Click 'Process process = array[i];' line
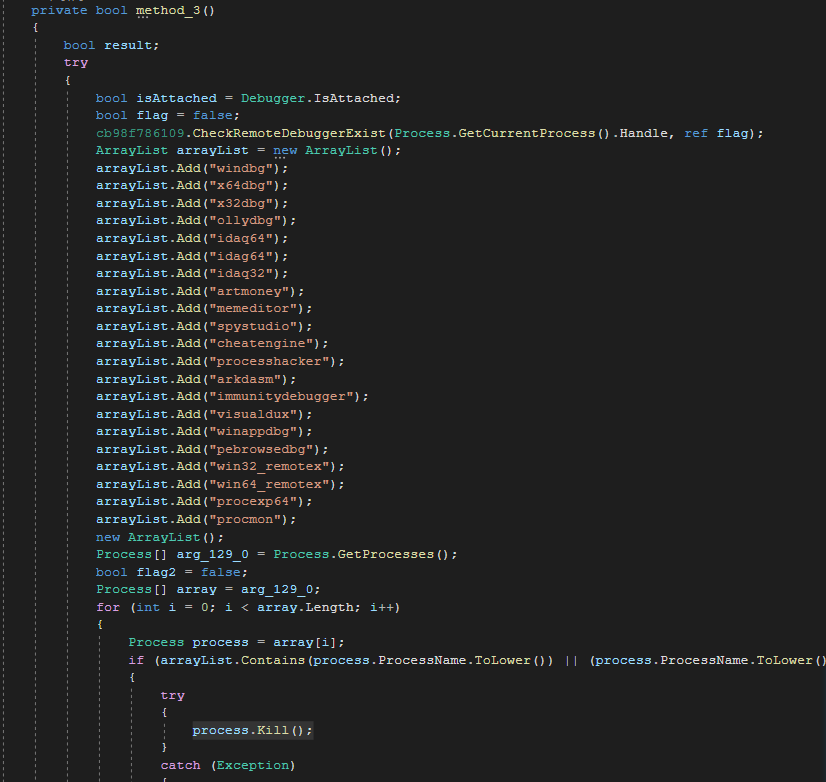This screenshot has width=826, height=782. click(237, 642)
